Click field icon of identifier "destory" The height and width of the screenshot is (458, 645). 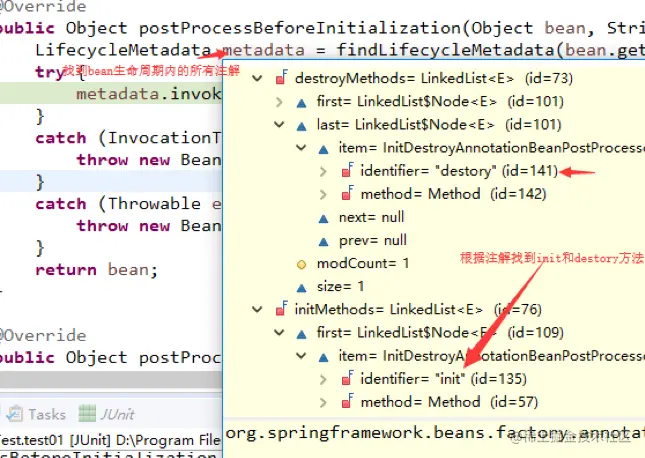348,170
